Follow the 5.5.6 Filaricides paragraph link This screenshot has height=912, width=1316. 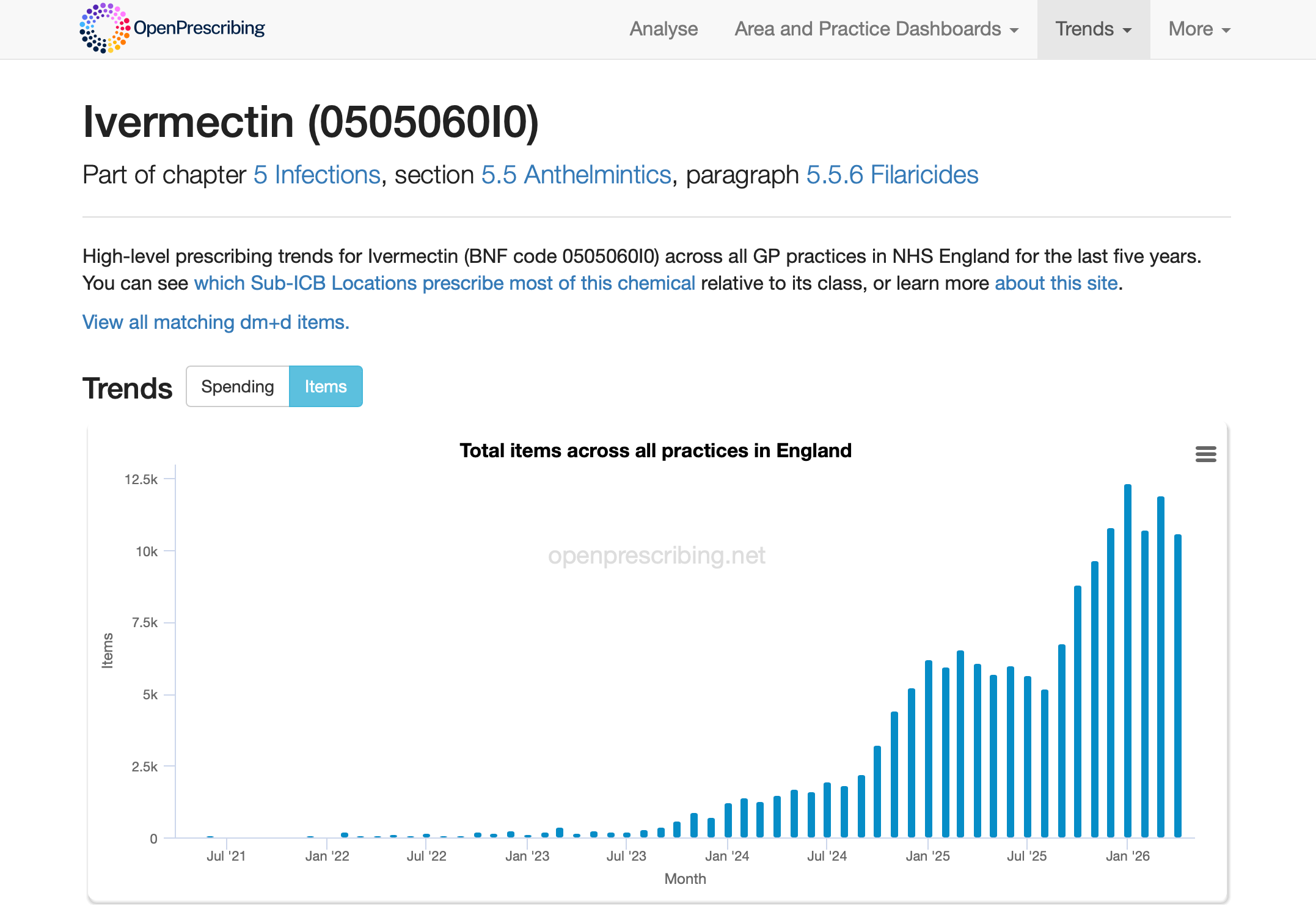click(892, 175)
